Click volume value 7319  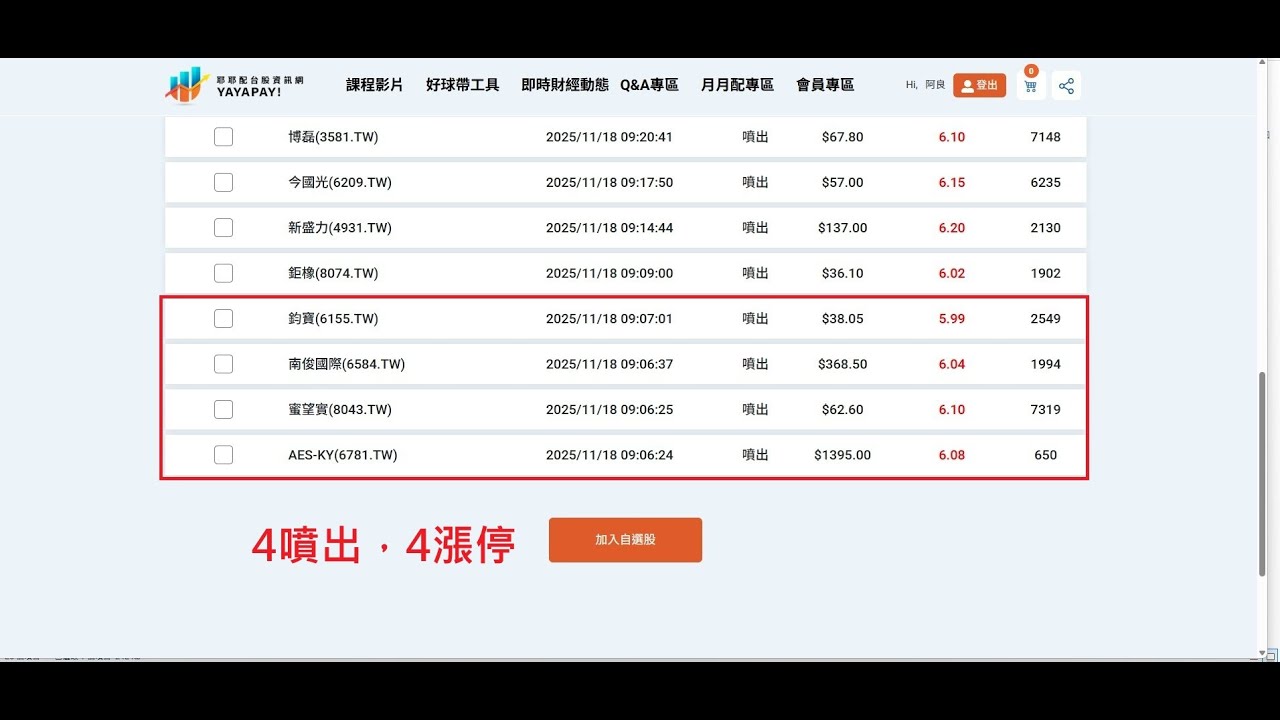coord(1045,409)
